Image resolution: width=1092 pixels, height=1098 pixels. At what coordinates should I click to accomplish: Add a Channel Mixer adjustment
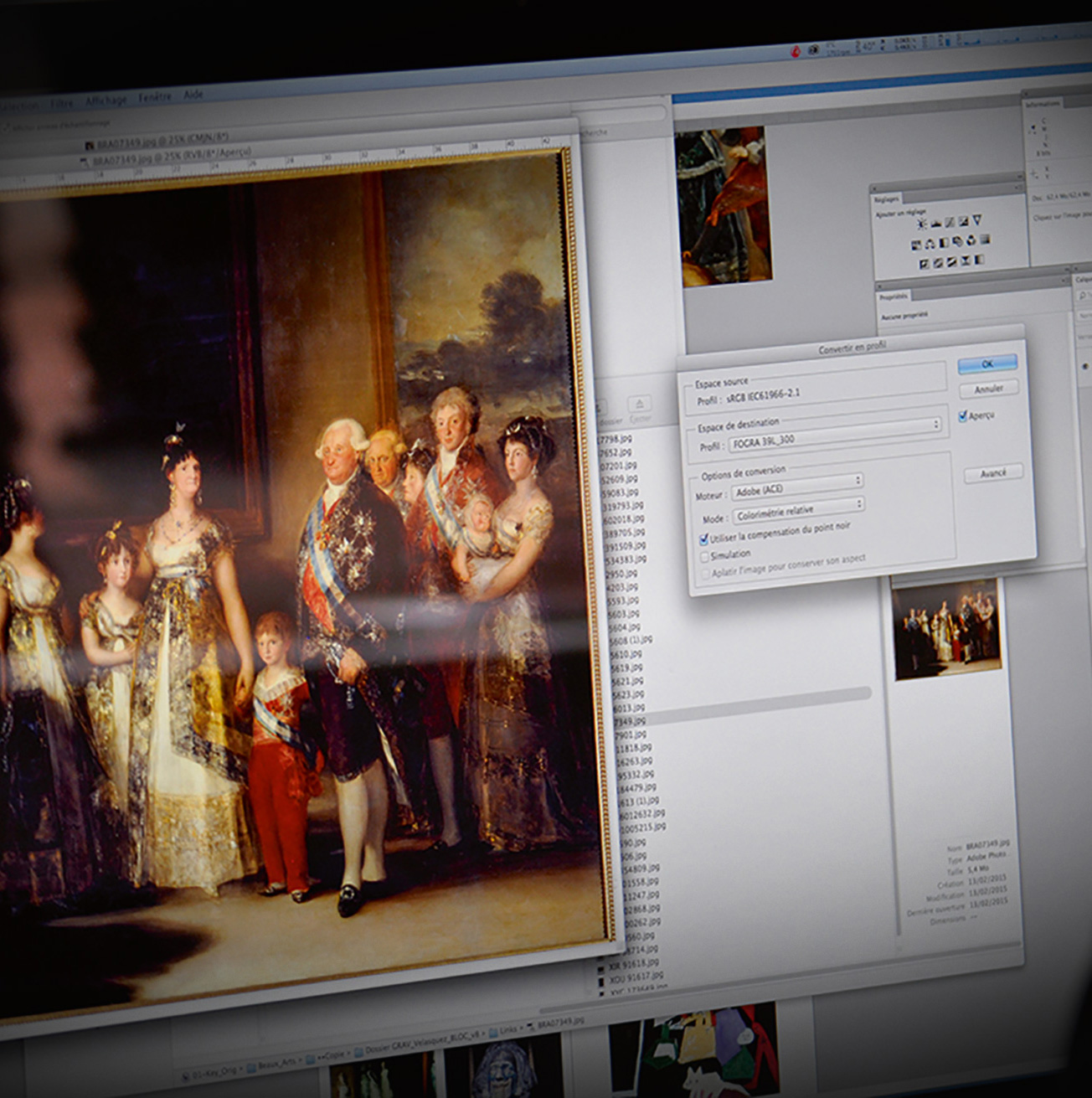tap(971, 242)
